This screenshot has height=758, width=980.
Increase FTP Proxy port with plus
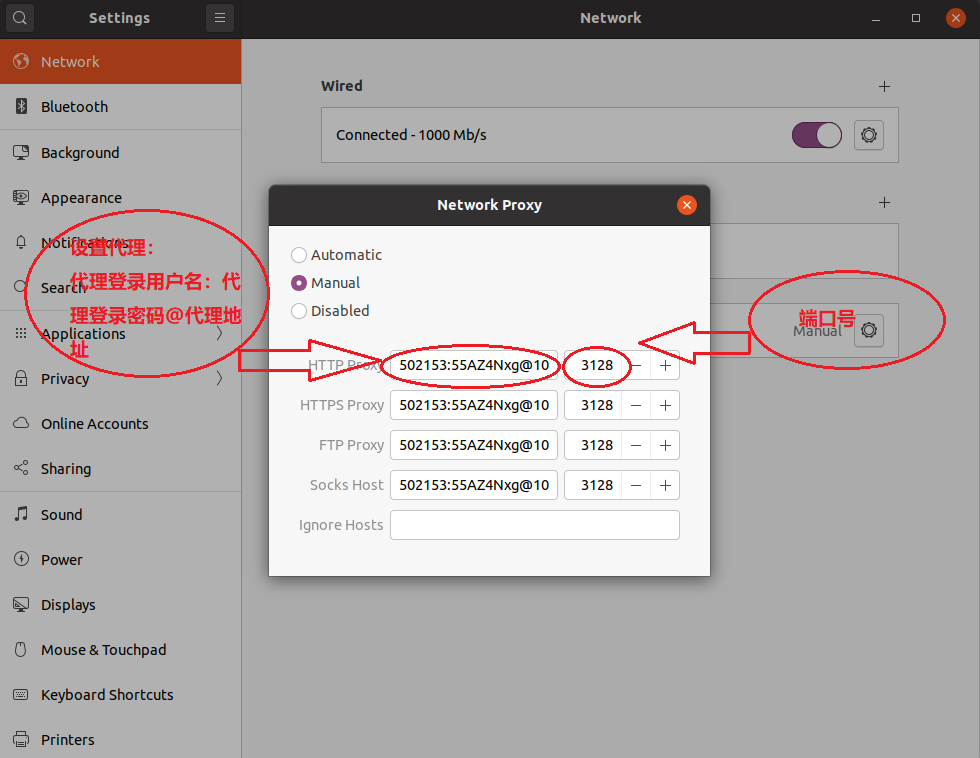tap(665, 446)
